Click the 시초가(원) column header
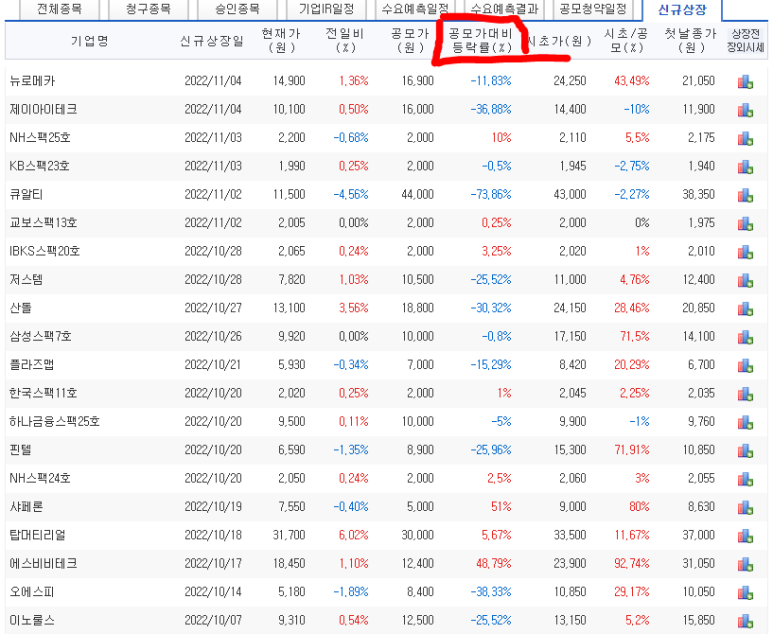Viewport: 773px width, 634px height. (x=559, y=41)
